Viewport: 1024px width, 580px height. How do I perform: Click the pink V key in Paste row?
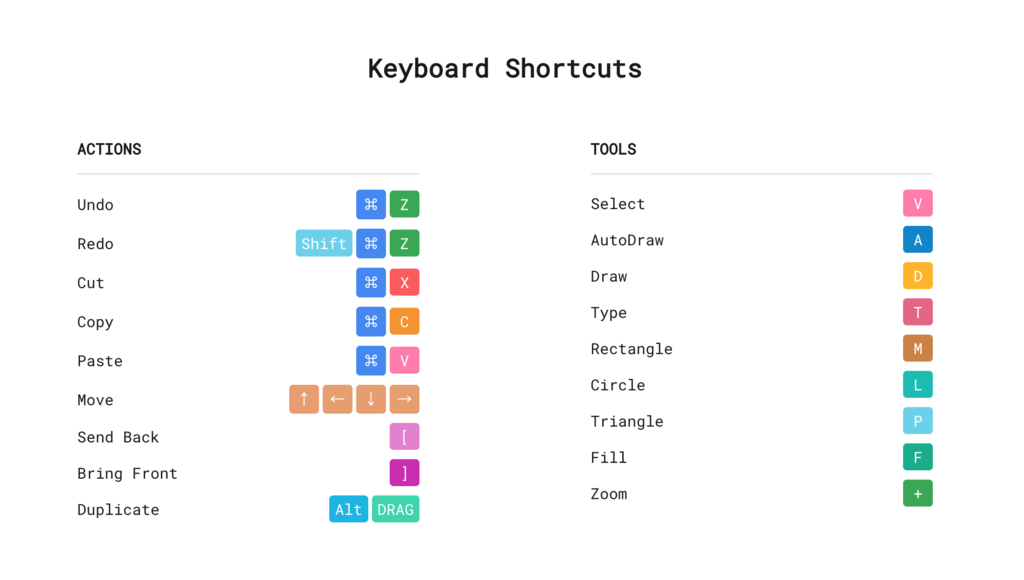pyautogui.click(x=404, y=361)
